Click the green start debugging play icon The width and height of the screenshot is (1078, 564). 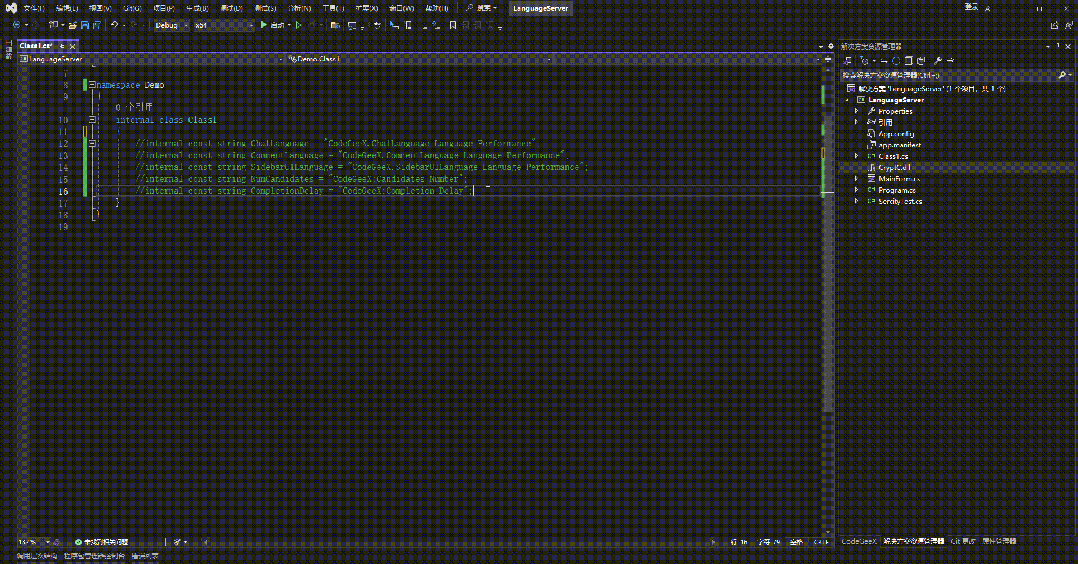click(x=263, y=25)
